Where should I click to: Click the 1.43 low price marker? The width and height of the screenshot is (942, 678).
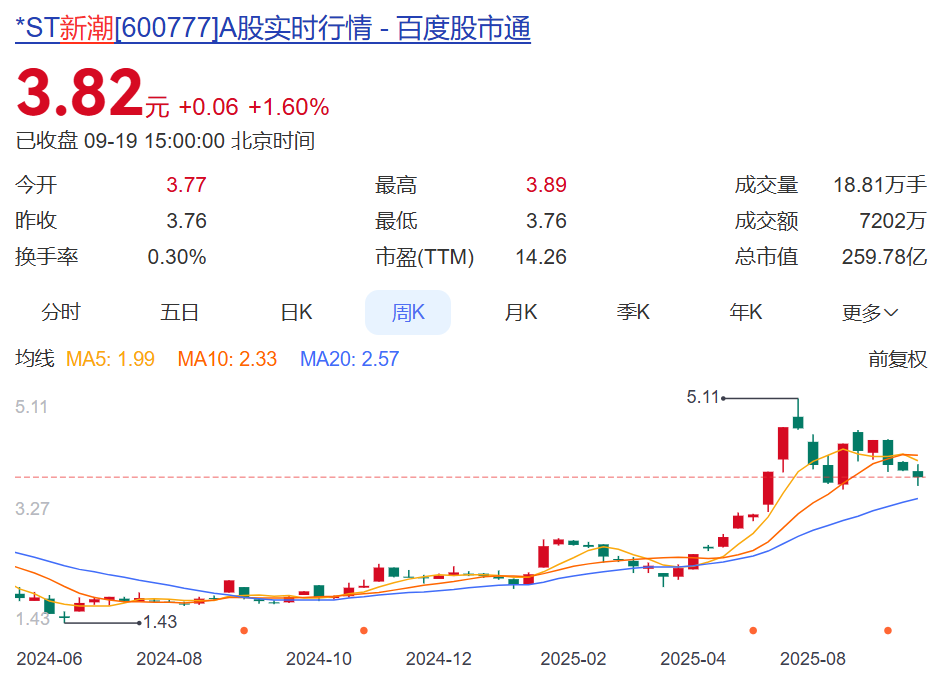[x=160, y=622]
